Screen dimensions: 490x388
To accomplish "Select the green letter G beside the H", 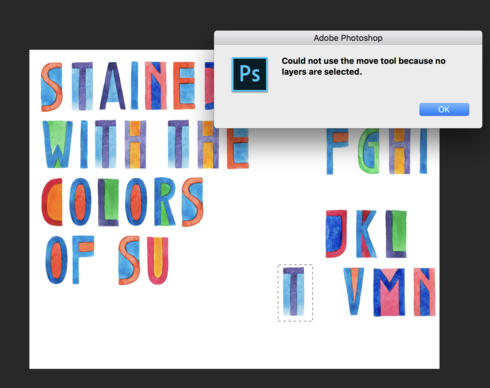I will [x=369, y=151].
